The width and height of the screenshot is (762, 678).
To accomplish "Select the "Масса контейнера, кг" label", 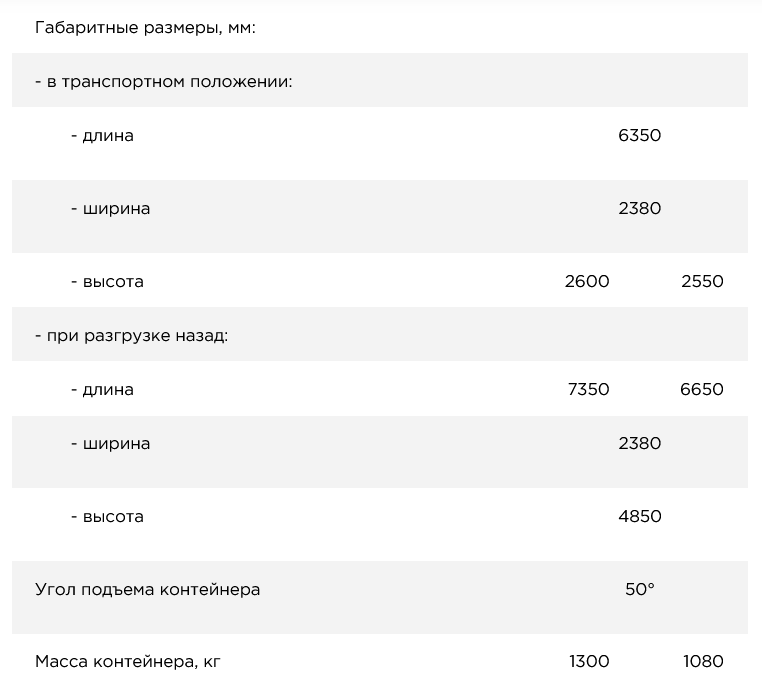I will point(128,661).
